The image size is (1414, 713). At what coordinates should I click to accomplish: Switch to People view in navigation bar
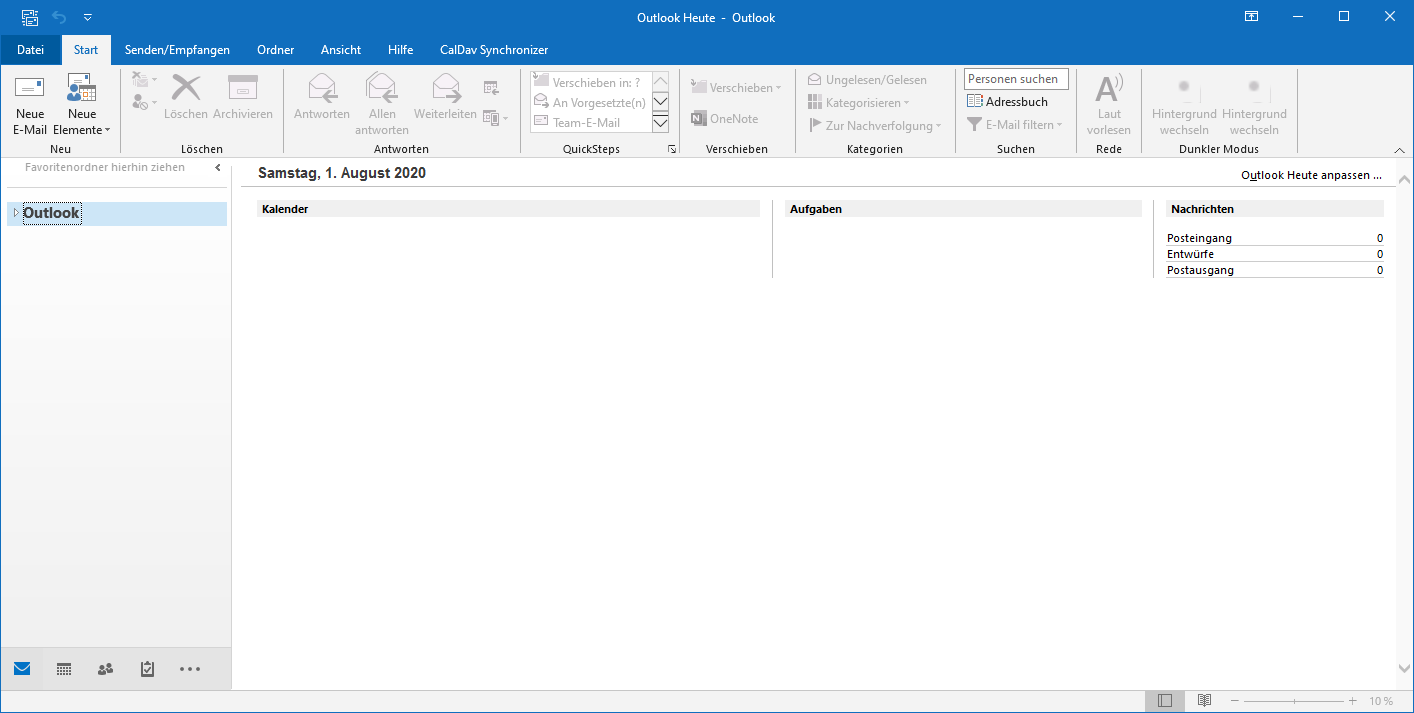[x=106, y=669]
